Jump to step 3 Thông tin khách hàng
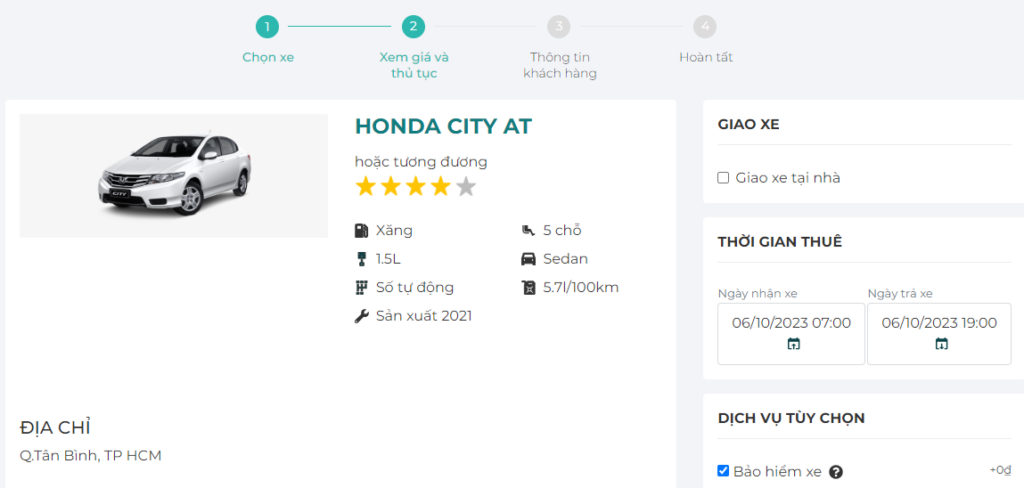 (559, 27)
